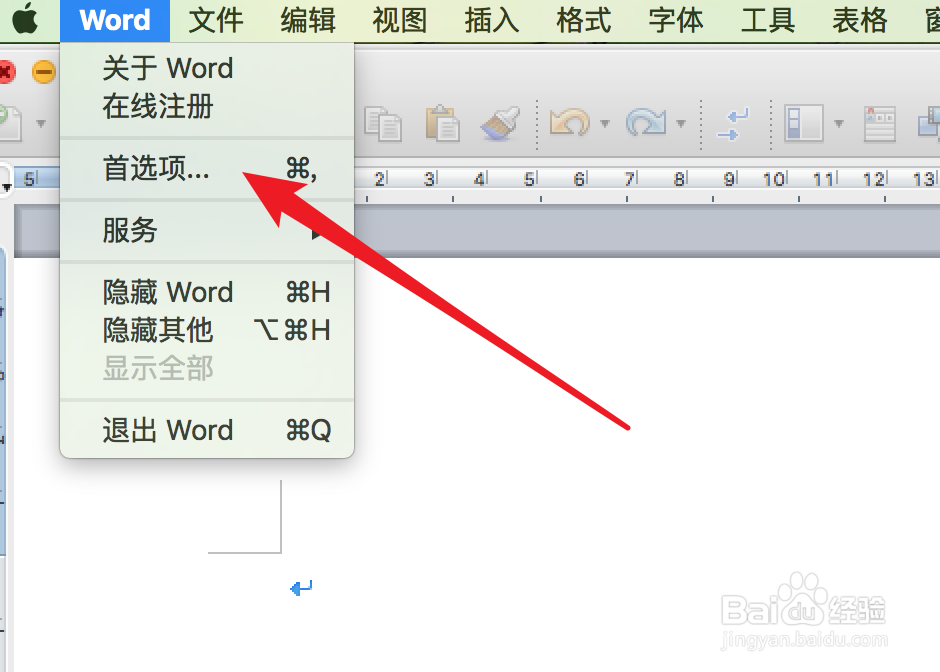Open the 格式 menu
Image resolution: width=940 pixels, height=672 pixels.
point(584,20)
